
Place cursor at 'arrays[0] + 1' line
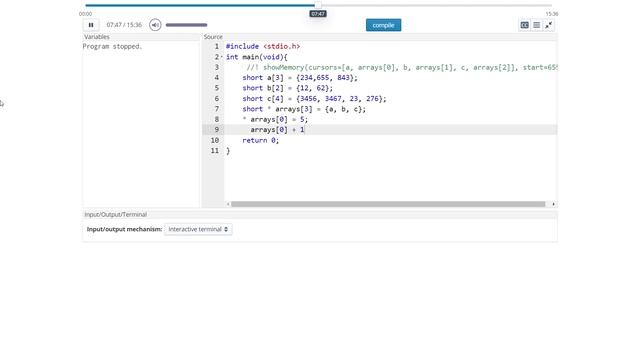point(278,130)
